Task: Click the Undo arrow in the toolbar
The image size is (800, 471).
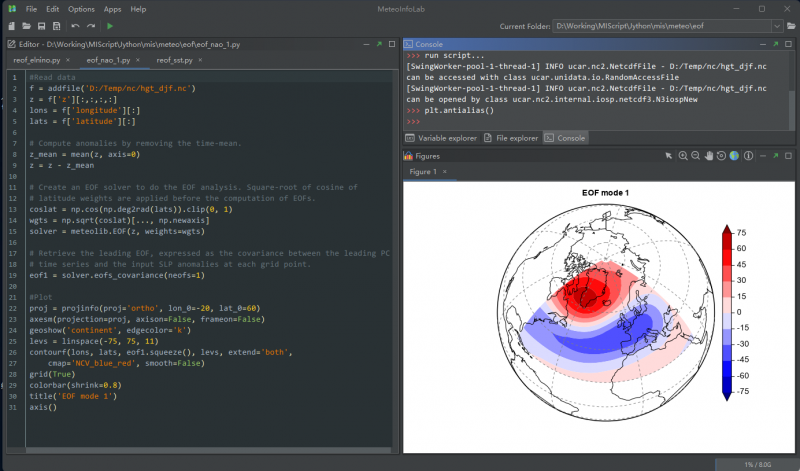Action: [75, 25]
